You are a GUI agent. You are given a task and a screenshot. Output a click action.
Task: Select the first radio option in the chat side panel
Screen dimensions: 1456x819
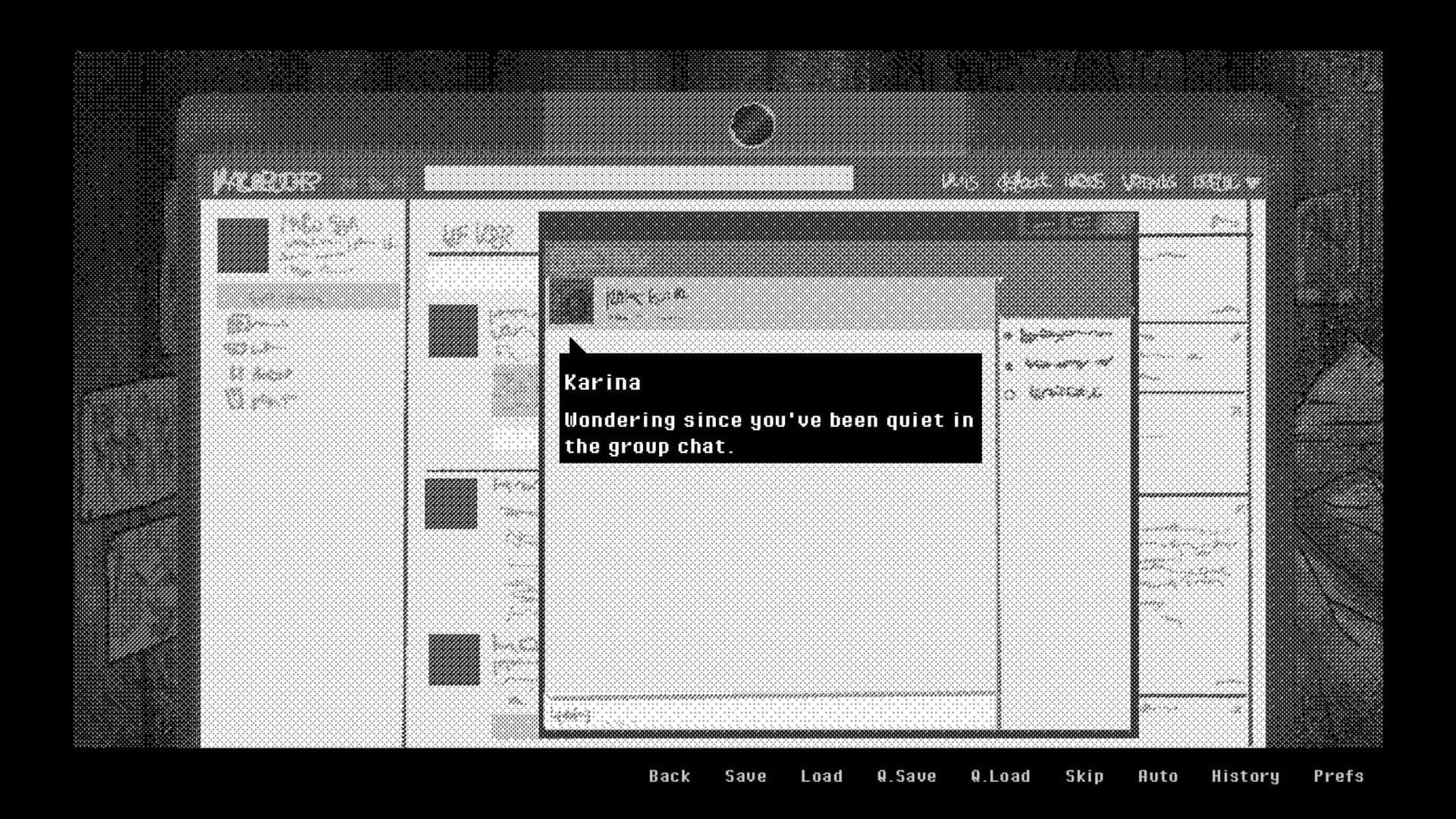coord(1009,335)
